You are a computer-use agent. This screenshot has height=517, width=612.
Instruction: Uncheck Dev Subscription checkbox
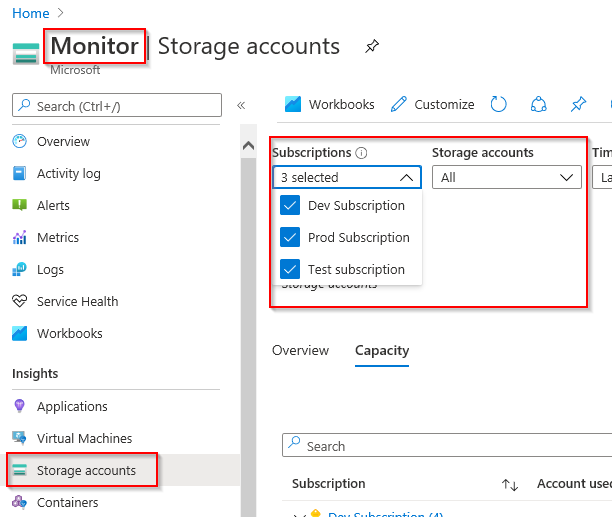tap(290, 205)
